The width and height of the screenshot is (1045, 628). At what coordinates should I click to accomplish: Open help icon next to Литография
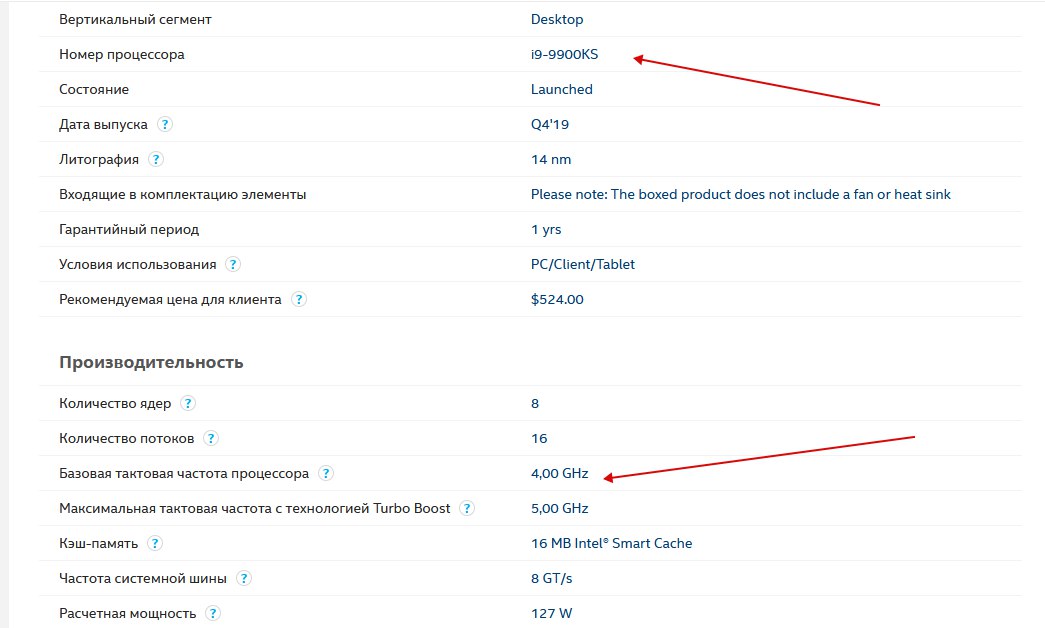[x=155, y=159]
